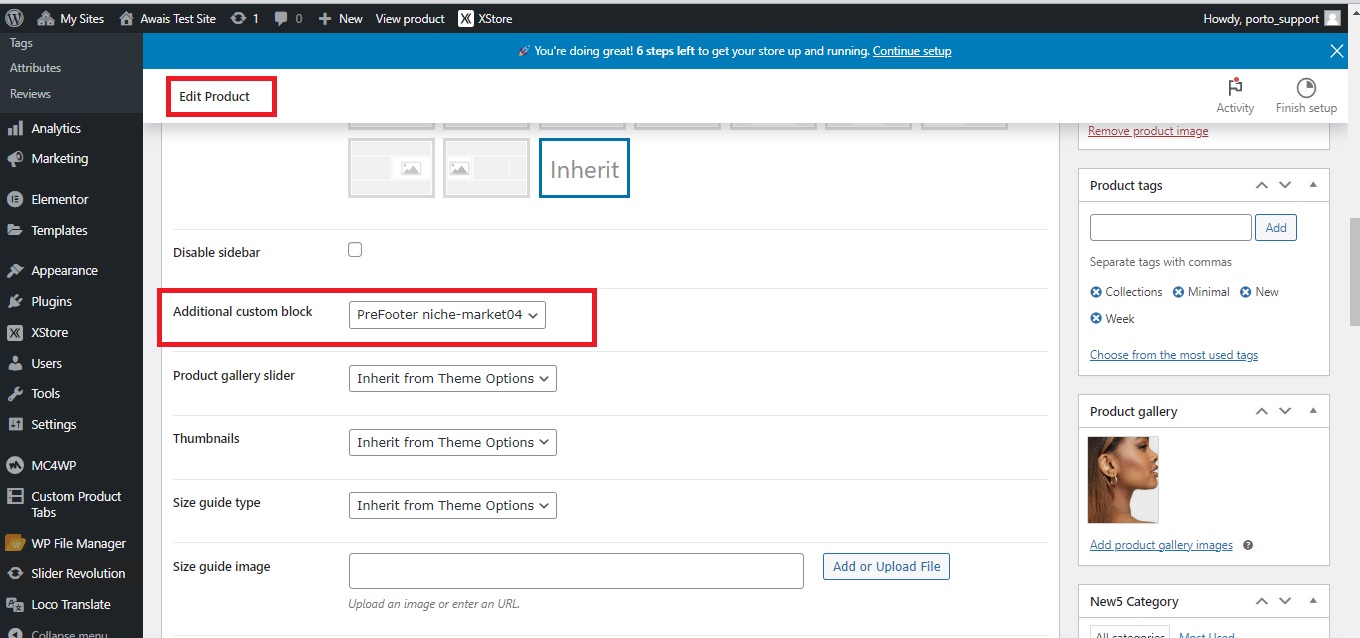
Task: Open XStore admin bar menu
Action: 486,18
